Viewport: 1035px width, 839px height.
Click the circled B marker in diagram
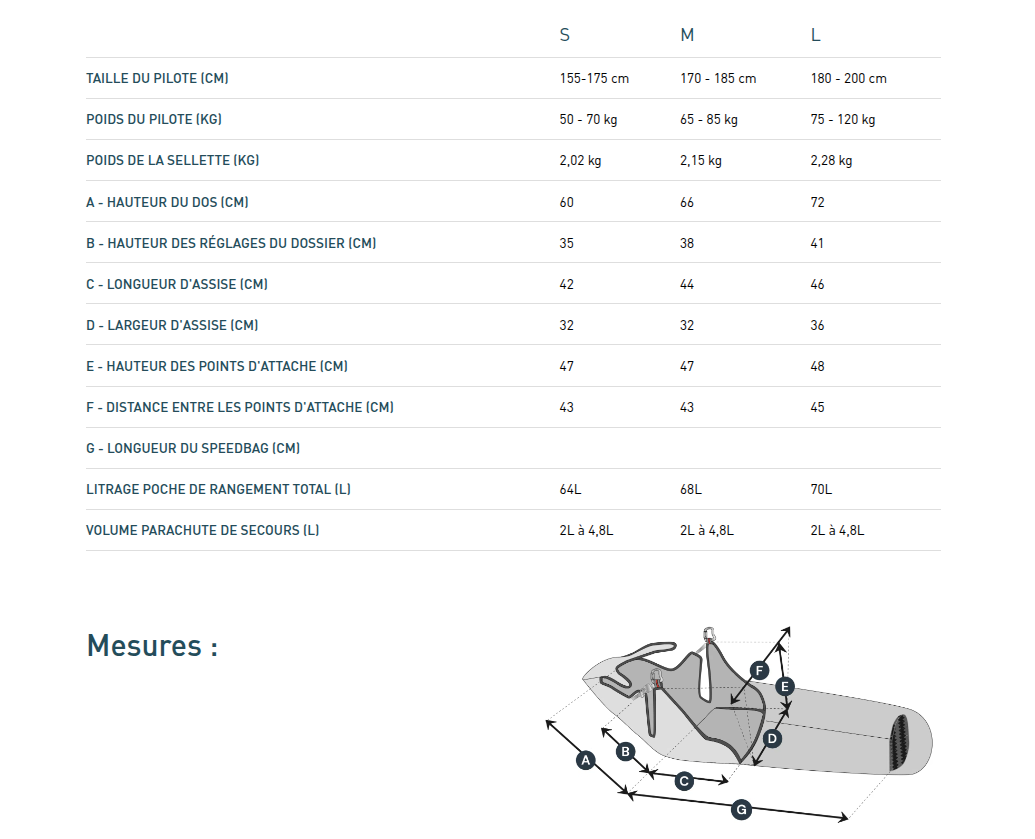[625, 751]
